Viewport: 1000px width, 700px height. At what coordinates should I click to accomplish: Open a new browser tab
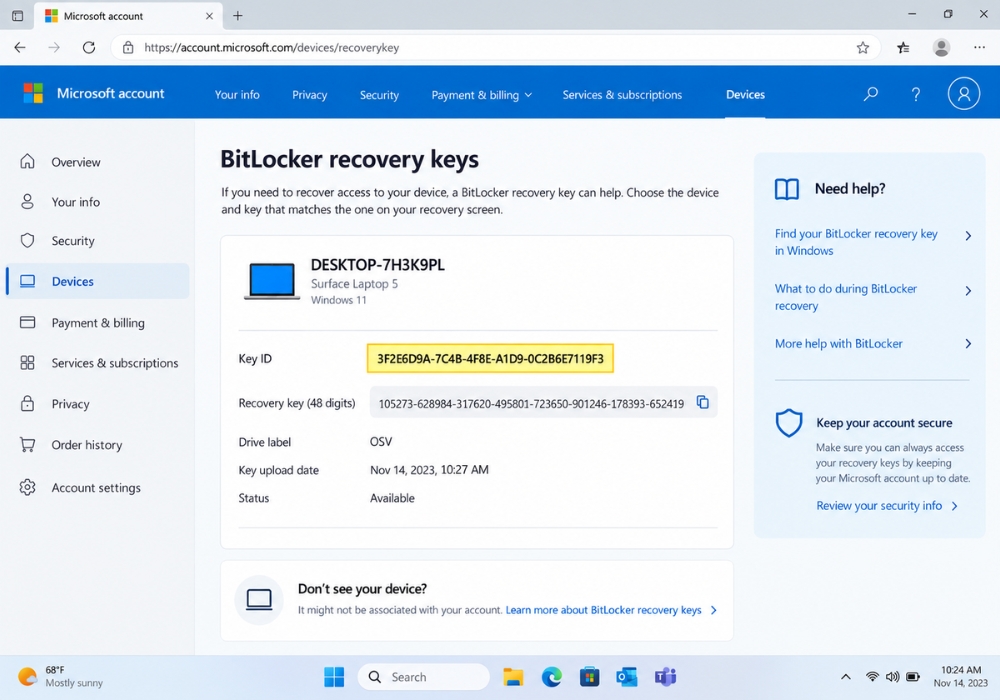[237, 16]
